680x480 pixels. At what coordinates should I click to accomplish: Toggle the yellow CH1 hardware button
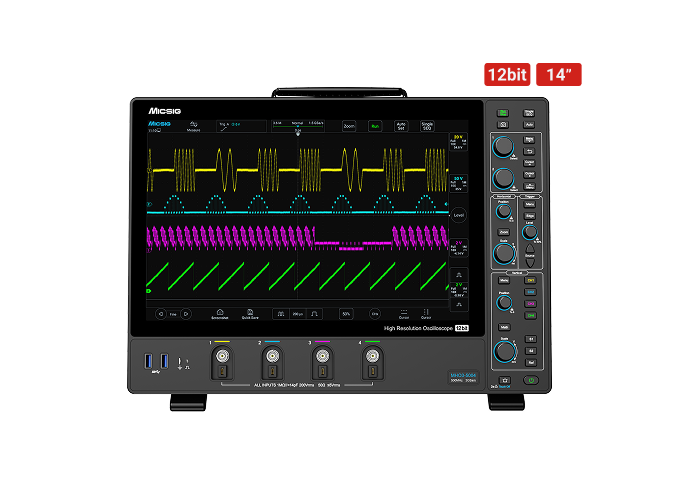pos(530,281)
